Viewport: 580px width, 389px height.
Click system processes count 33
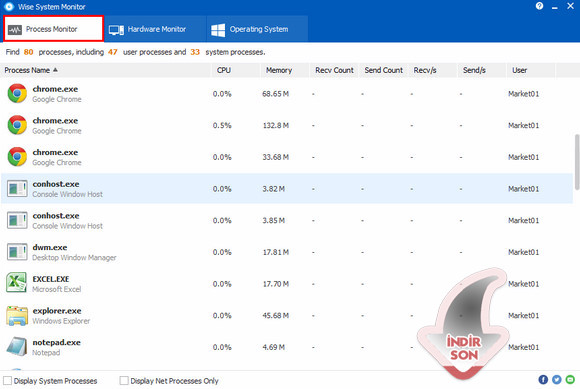pyautogui.click(x=195, y=52)
